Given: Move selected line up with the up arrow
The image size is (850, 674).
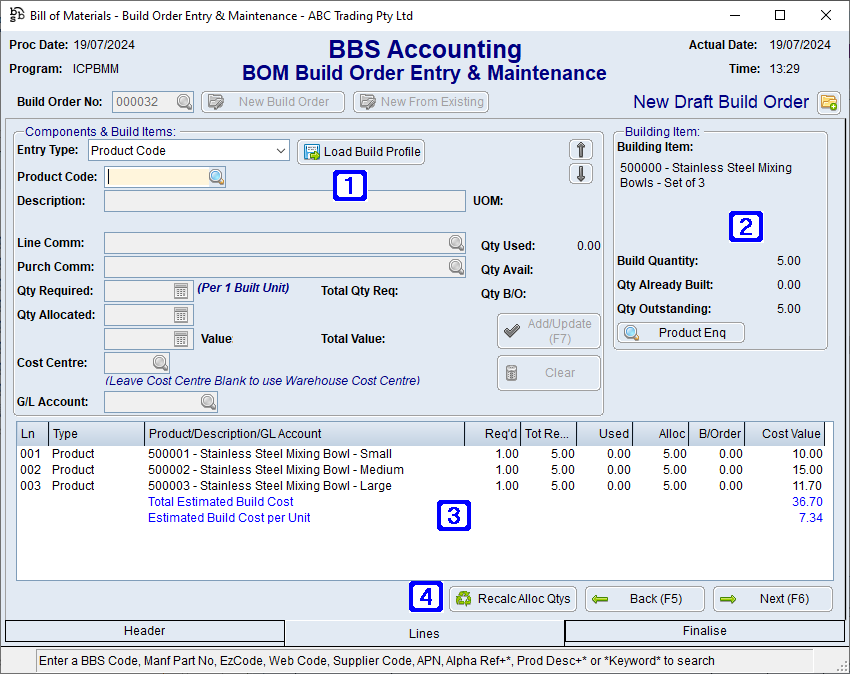Looking at the screenshot, I should coord(581,149).
